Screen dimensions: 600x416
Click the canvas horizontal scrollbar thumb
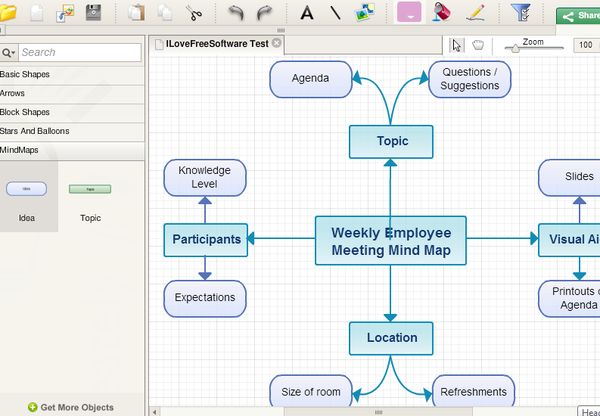tap(378, 412)
